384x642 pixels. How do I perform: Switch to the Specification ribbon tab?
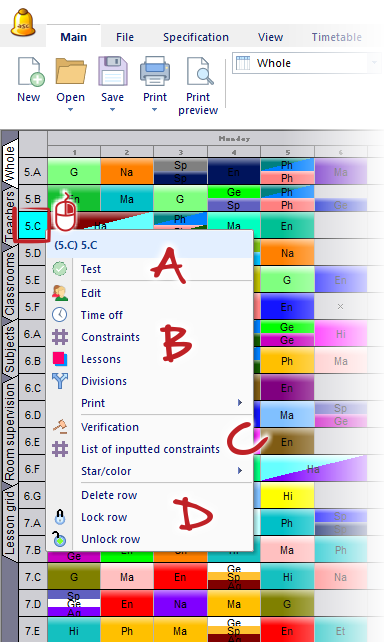pyautogui.click(x=196, y=37)
